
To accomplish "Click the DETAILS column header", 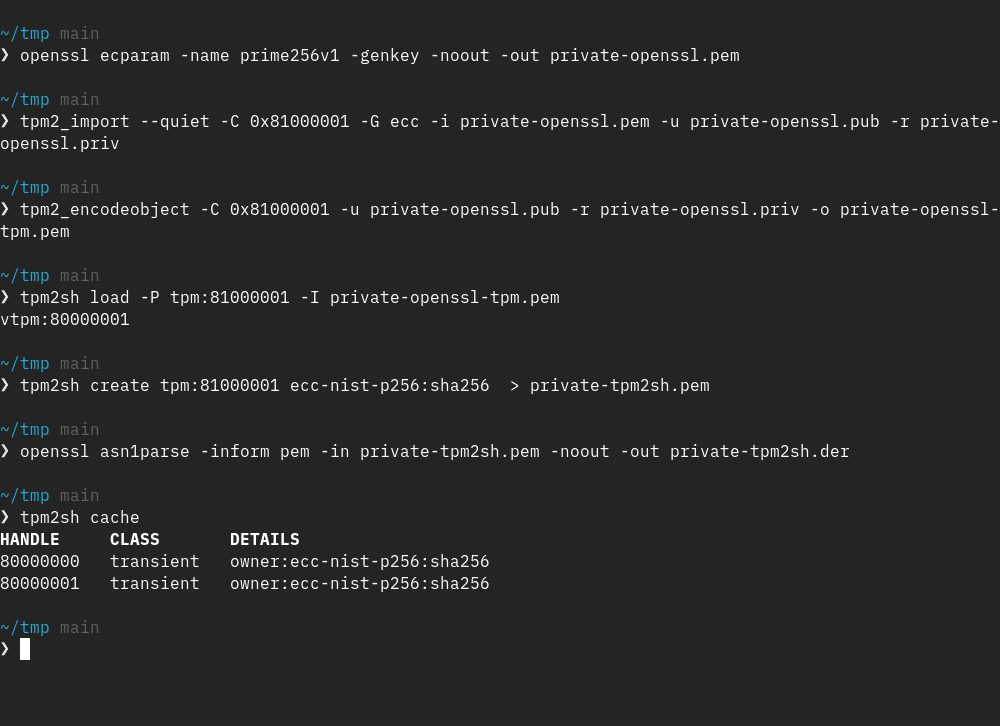I will click(x=265, y=539).
